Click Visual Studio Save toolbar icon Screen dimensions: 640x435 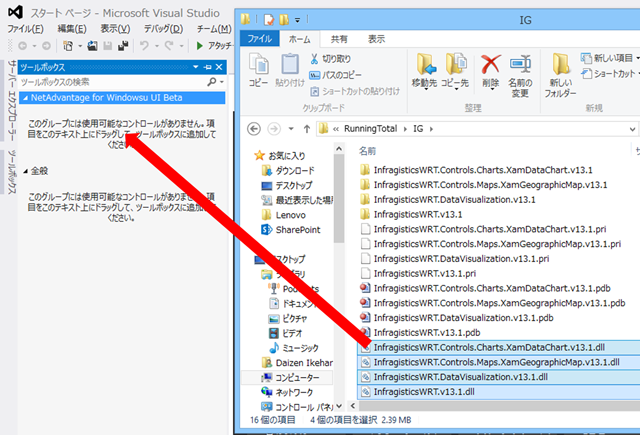(x=108, y=46)
